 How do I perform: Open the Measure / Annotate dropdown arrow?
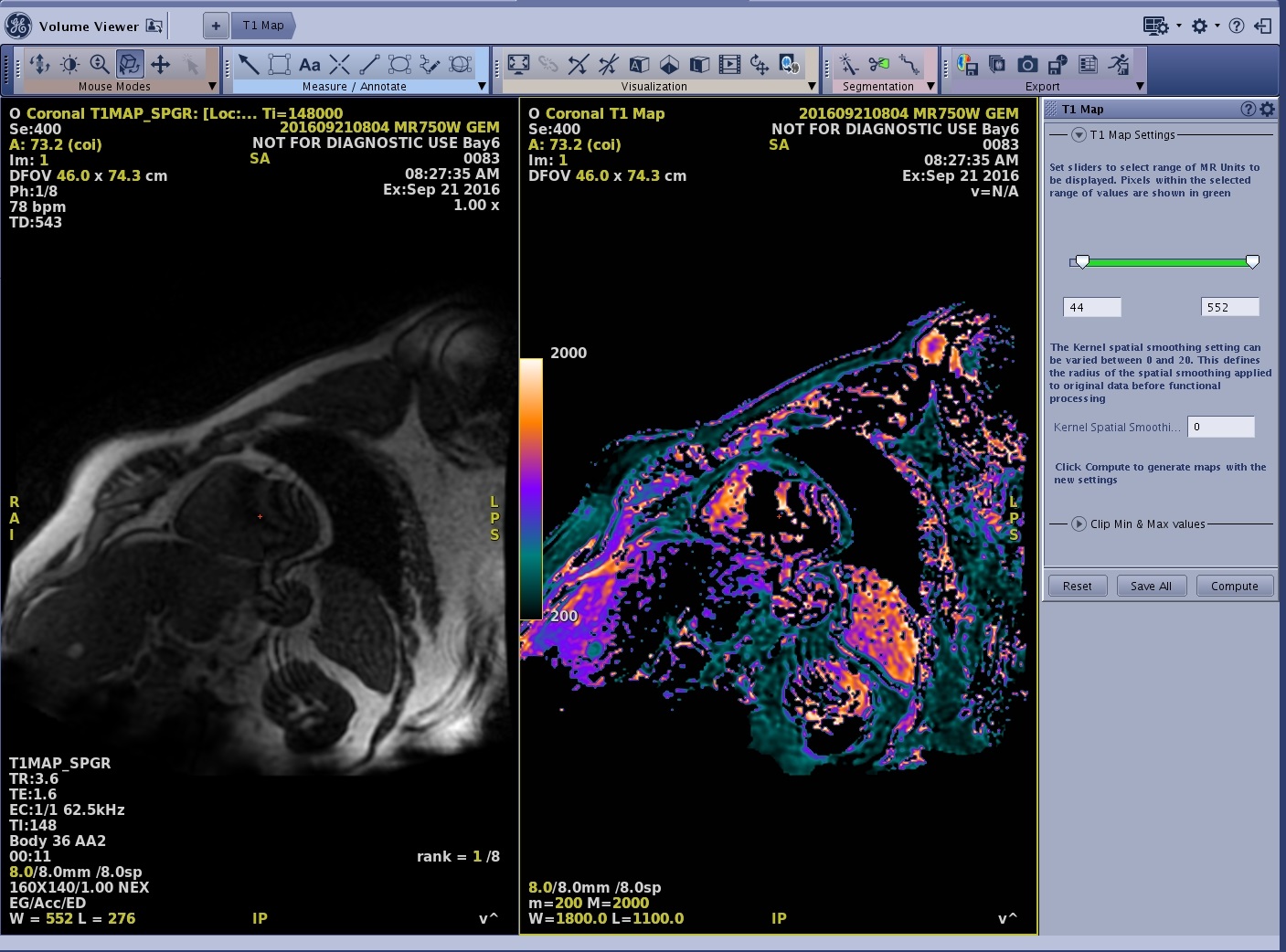(x=482, y=87)
